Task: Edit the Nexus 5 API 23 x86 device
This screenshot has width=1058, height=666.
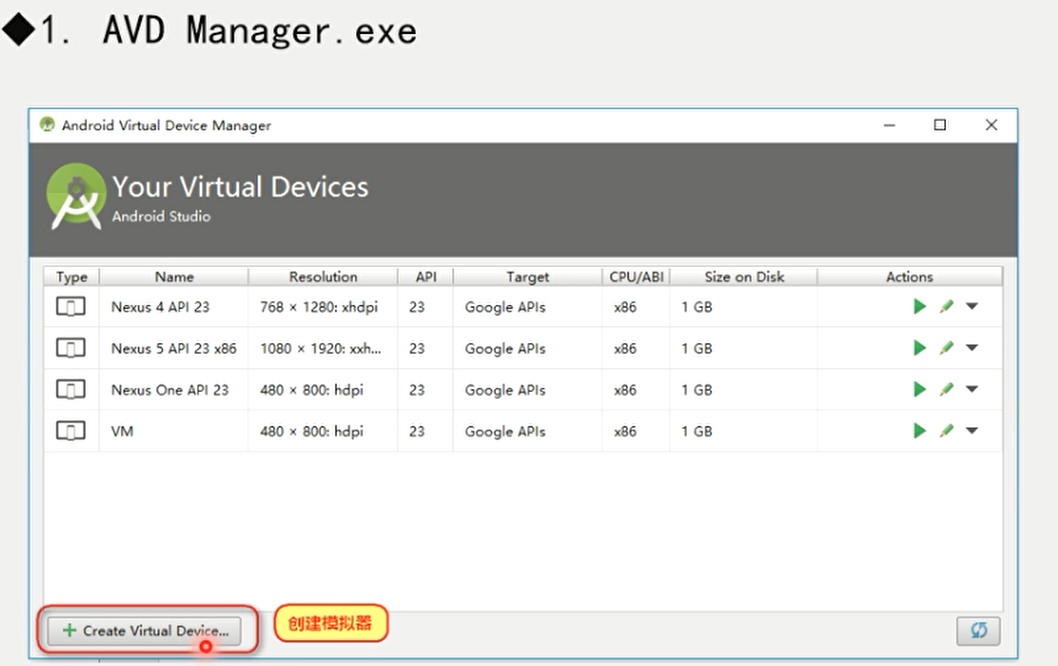Action: (946, 348)
